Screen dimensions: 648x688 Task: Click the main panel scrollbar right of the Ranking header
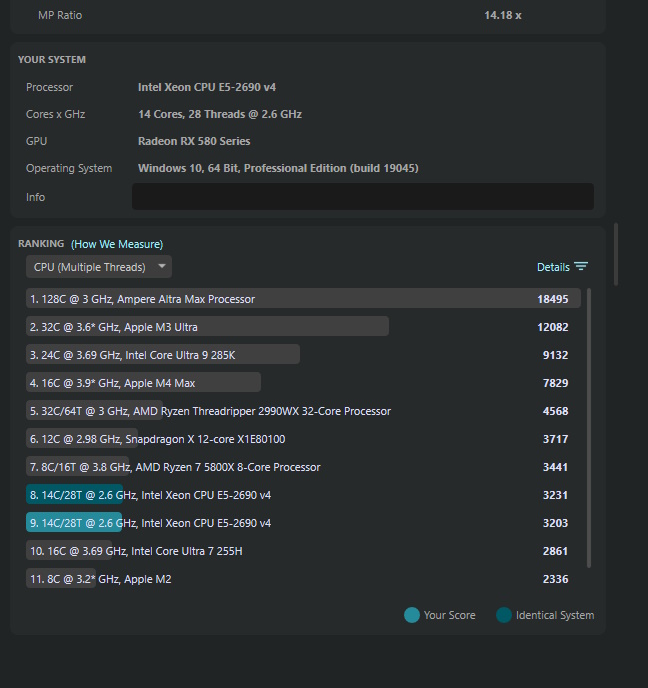coord(616,254)
